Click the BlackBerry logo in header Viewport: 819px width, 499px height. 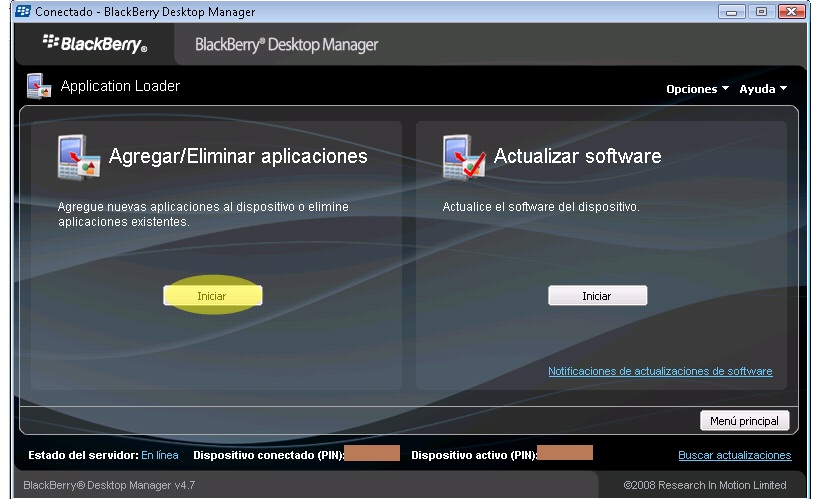click(95, 44)
